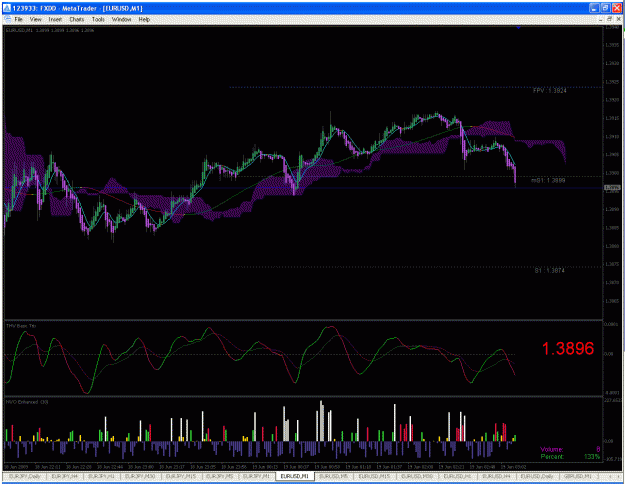Click the large red 1.3896 price readout

tap(568, 348)
